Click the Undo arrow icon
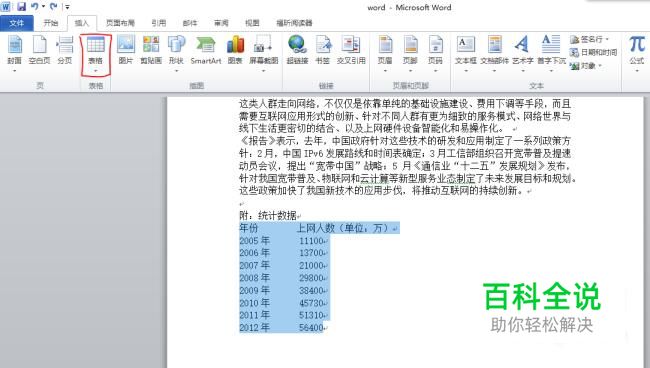650x368 pixels. click(35, 7)
